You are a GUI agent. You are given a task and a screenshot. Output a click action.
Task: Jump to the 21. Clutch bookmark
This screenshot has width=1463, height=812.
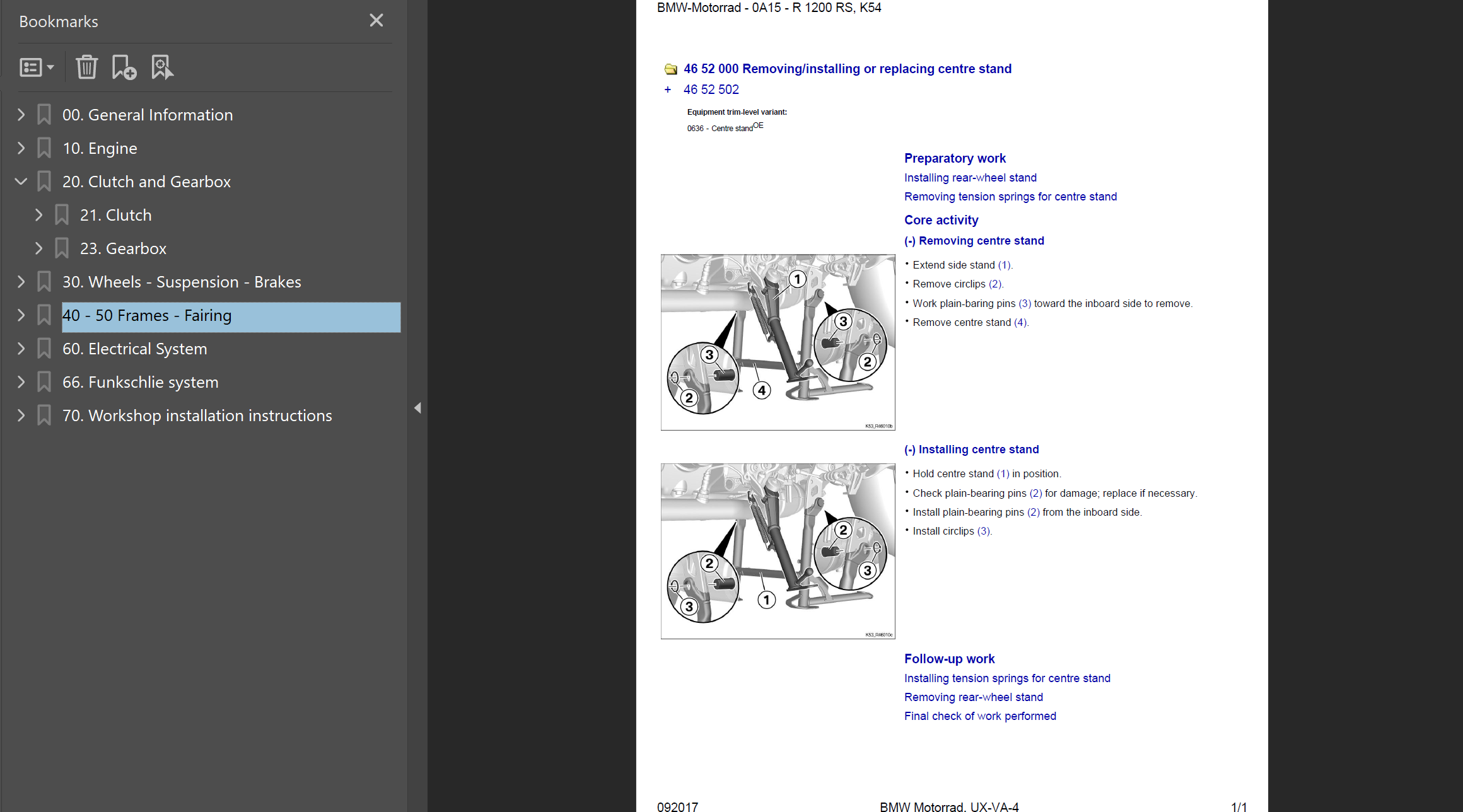coord(116,215)
